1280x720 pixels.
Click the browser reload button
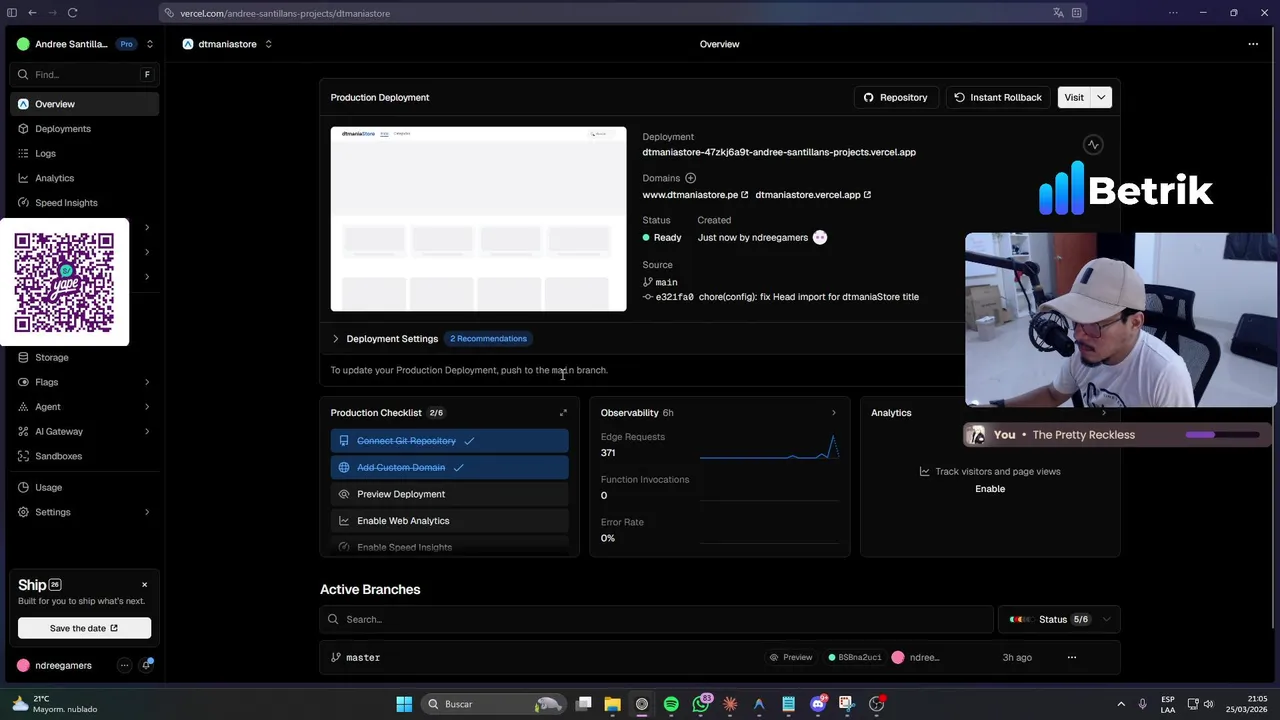[x=72, y=13]
